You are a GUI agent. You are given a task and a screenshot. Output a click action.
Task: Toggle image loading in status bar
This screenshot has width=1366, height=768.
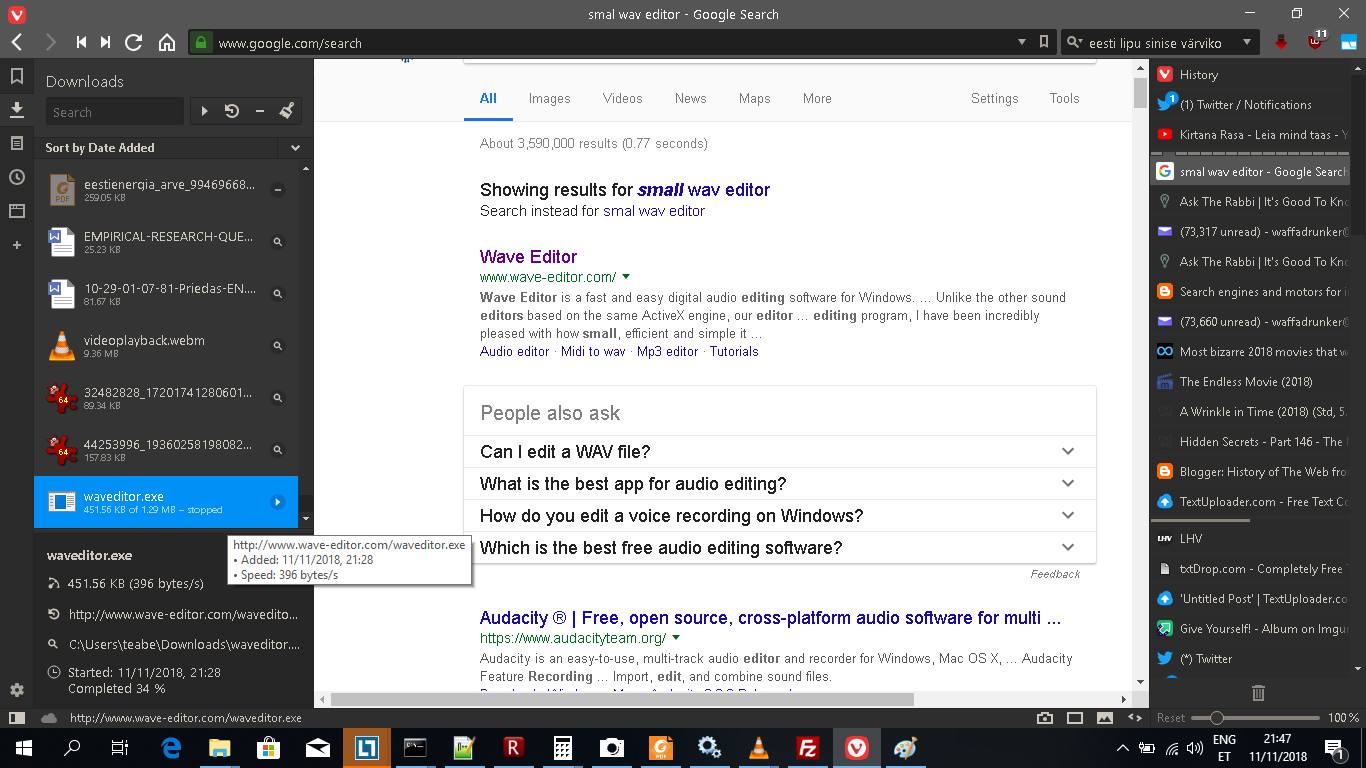point(1105,718)
